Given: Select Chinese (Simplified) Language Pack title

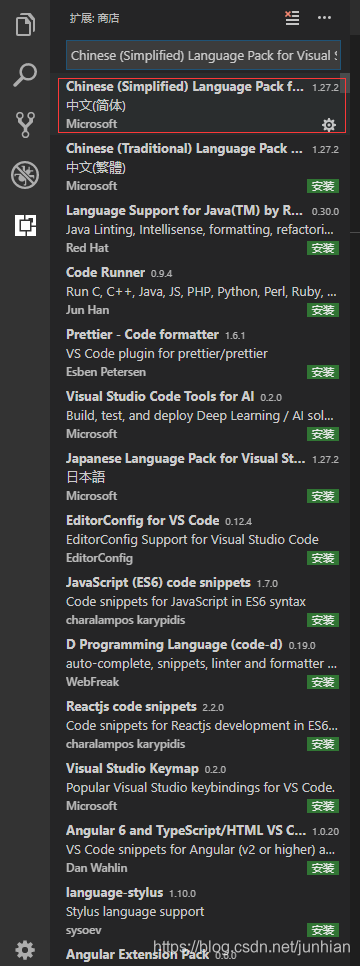Looking at the screenshot, I should 185,87.
